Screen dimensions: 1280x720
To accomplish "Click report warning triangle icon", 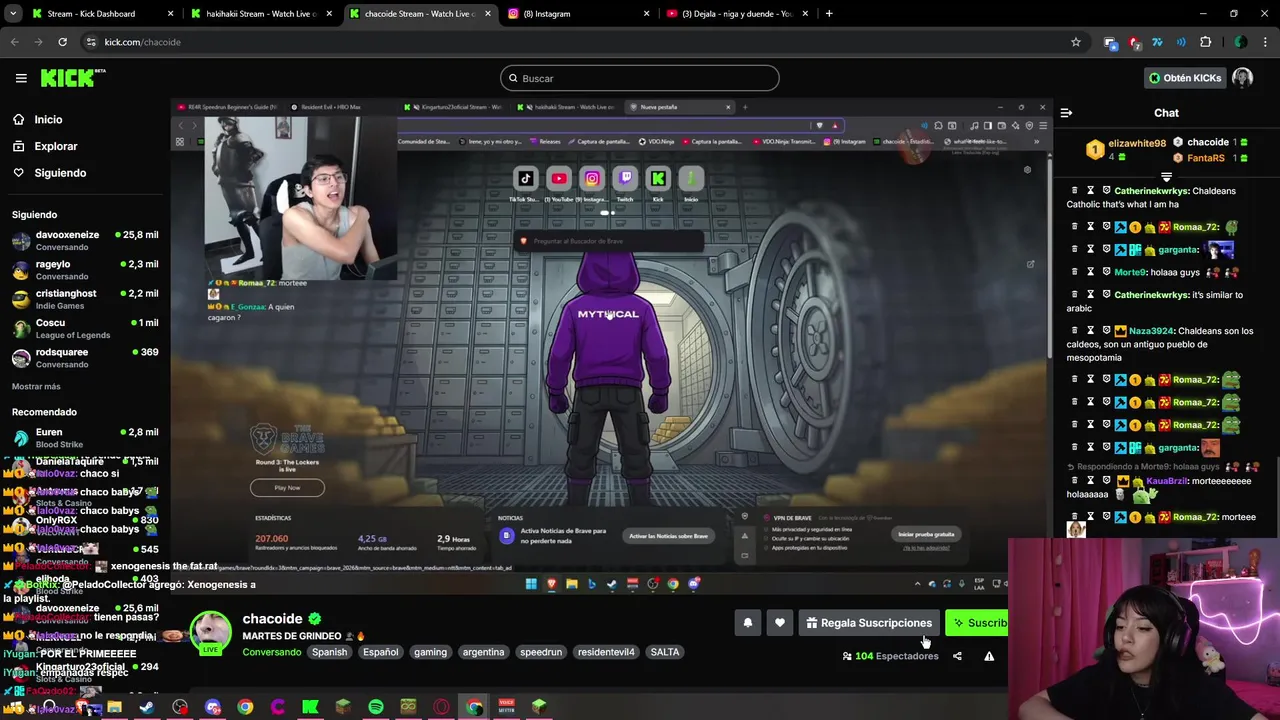I will tap(989, 656).
